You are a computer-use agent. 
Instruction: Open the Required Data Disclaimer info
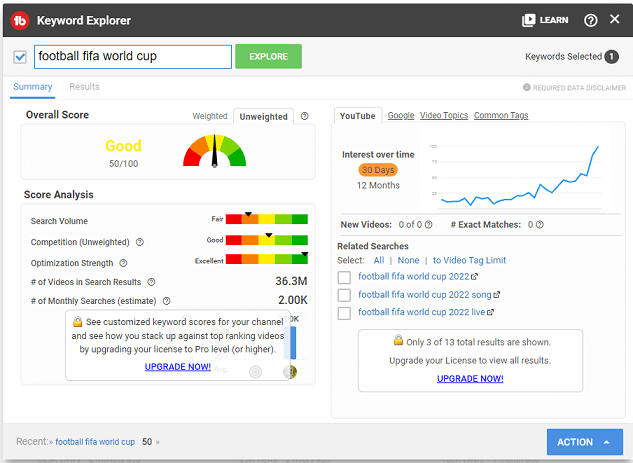tap(574, 88)
